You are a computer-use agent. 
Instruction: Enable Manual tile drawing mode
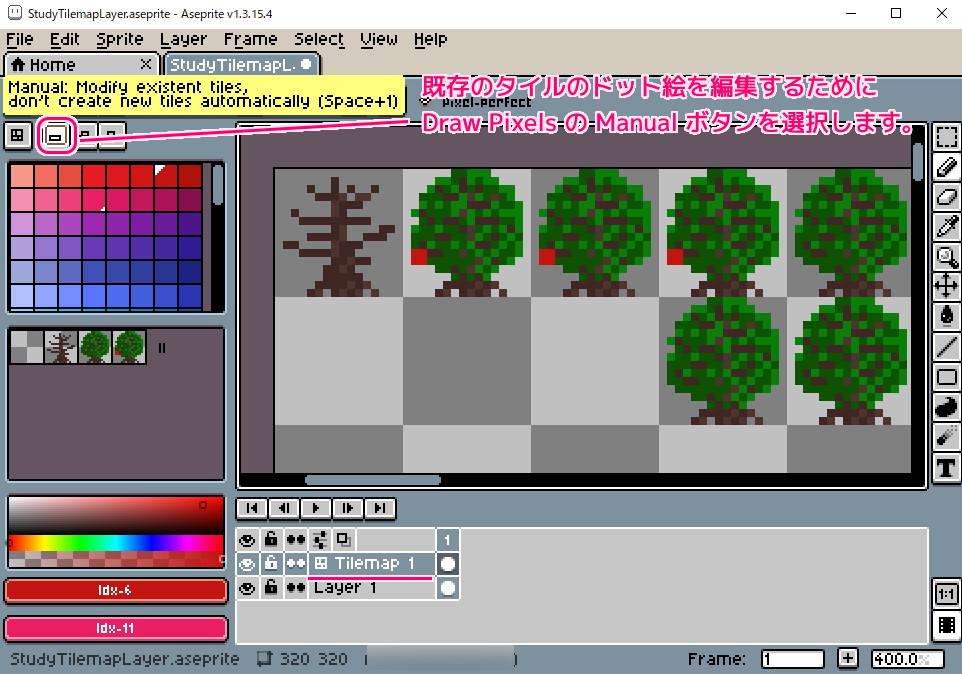pos(57,135)
